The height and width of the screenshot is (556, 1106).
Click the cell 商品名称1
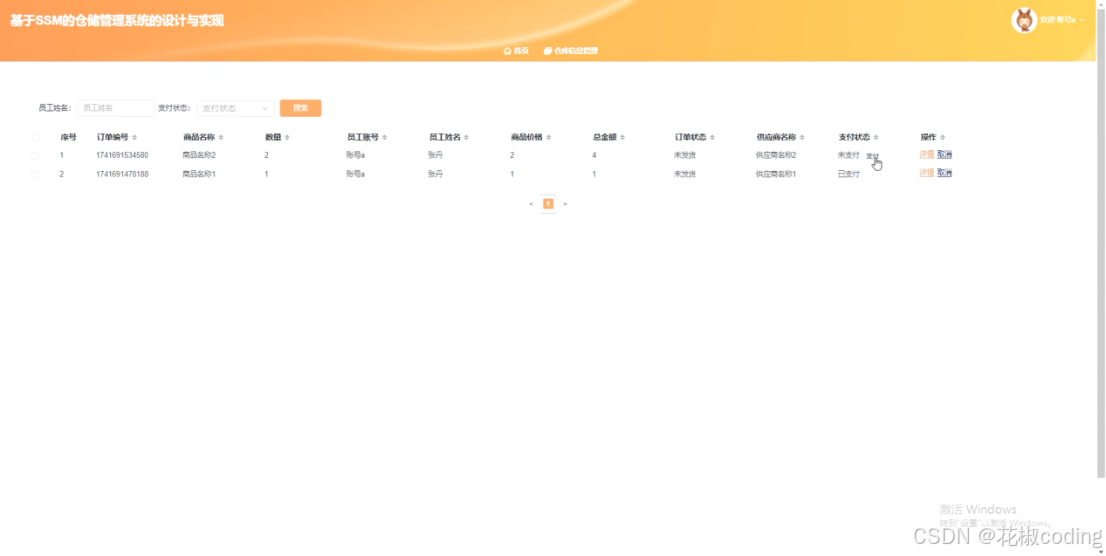point(199,174)
